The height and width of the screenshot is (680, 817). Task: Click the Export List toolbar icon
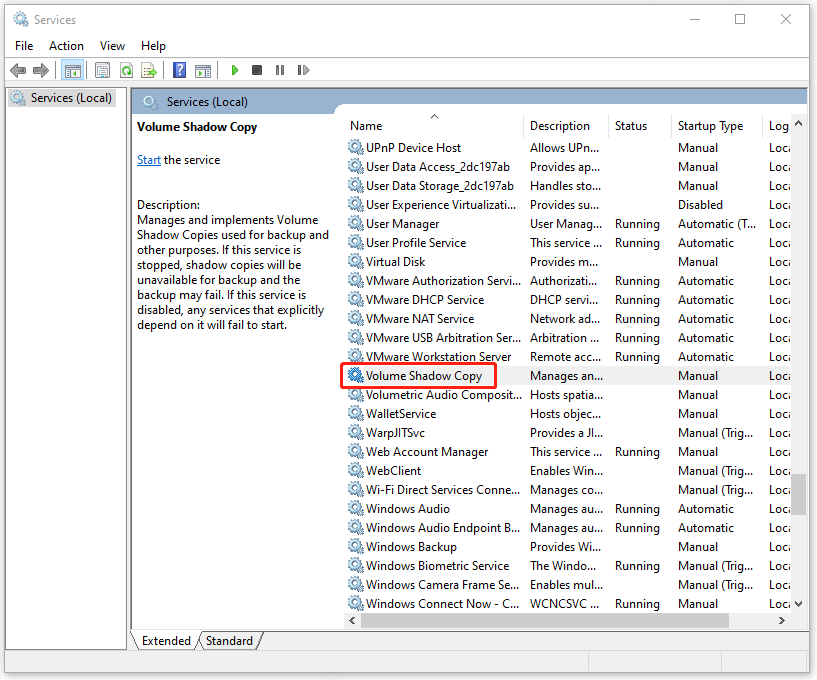click(149, 70)
